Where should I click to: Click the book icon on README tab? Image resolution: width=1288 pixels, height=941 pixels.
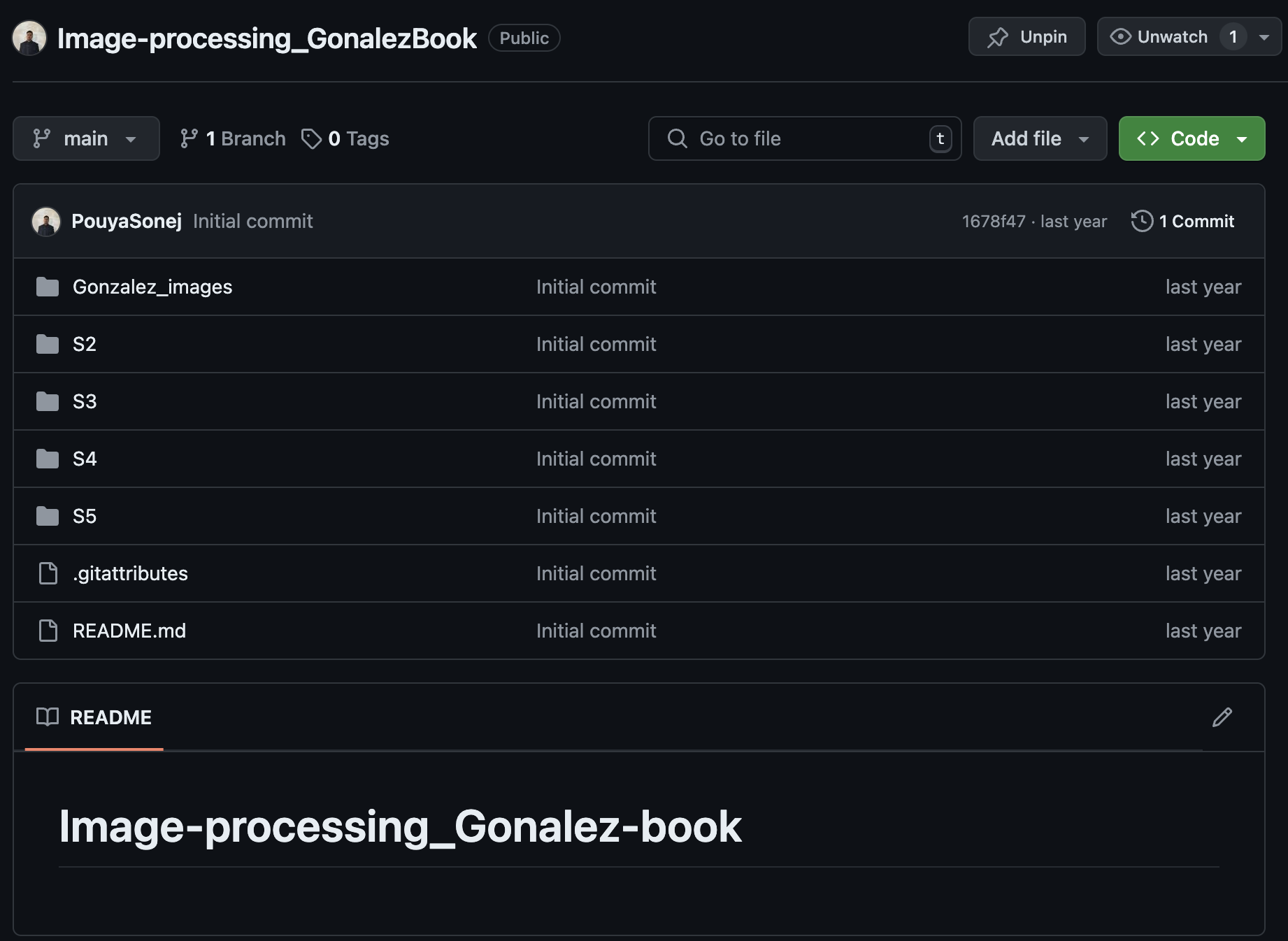coord(48,717)
